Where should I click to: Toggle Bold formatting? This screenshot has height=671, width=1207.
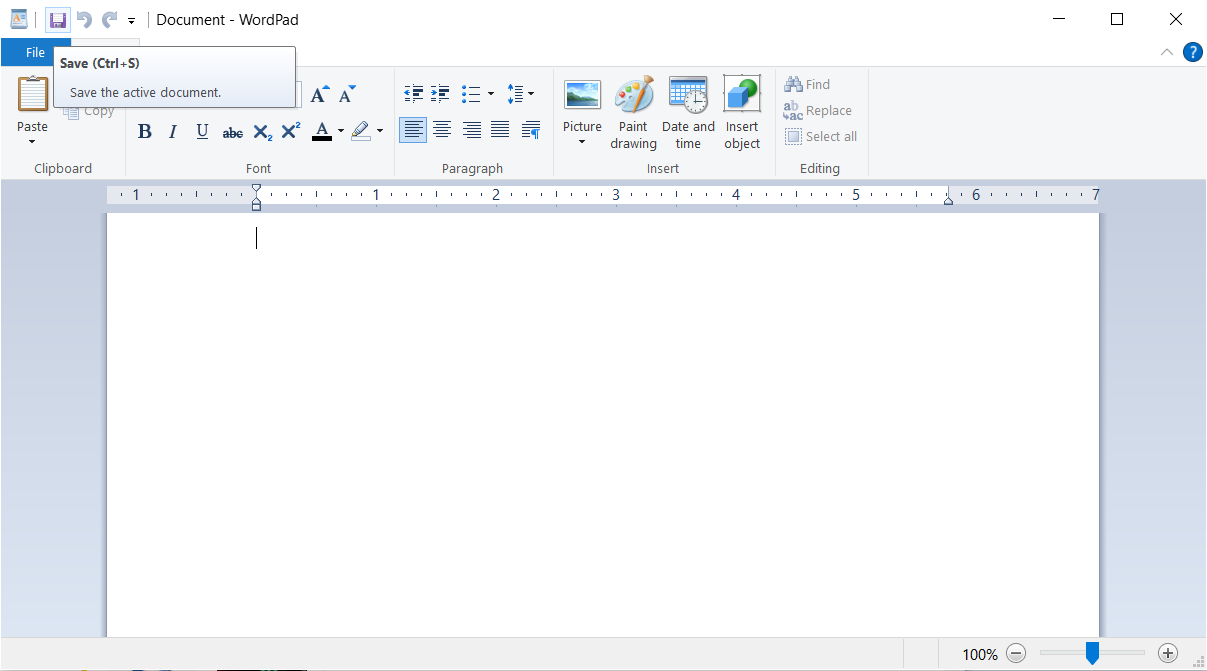145,131
